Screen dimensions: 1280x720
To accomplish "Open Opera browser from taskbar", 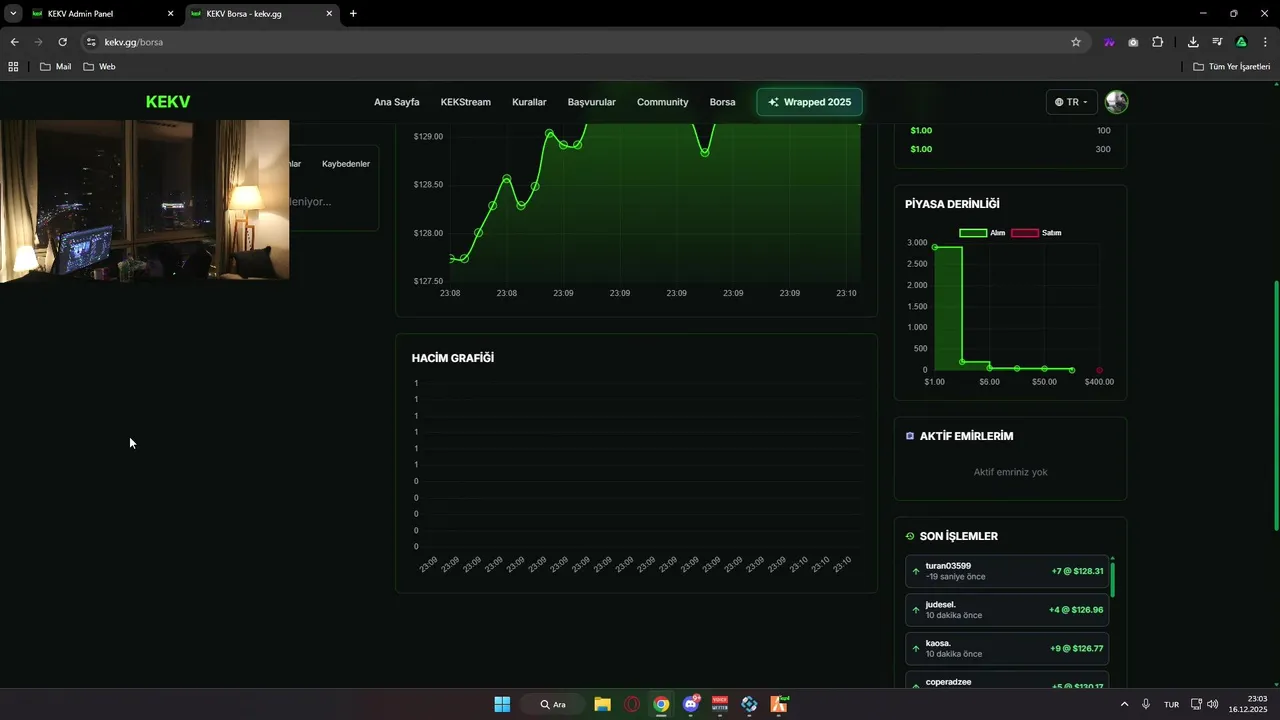I will 631,704.
